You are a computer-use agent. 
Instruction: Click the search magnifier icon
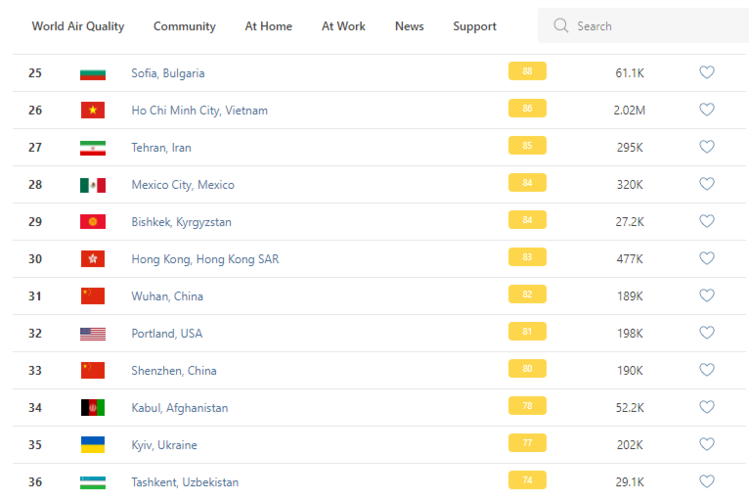pyautogui.click(x=561, y=26)
